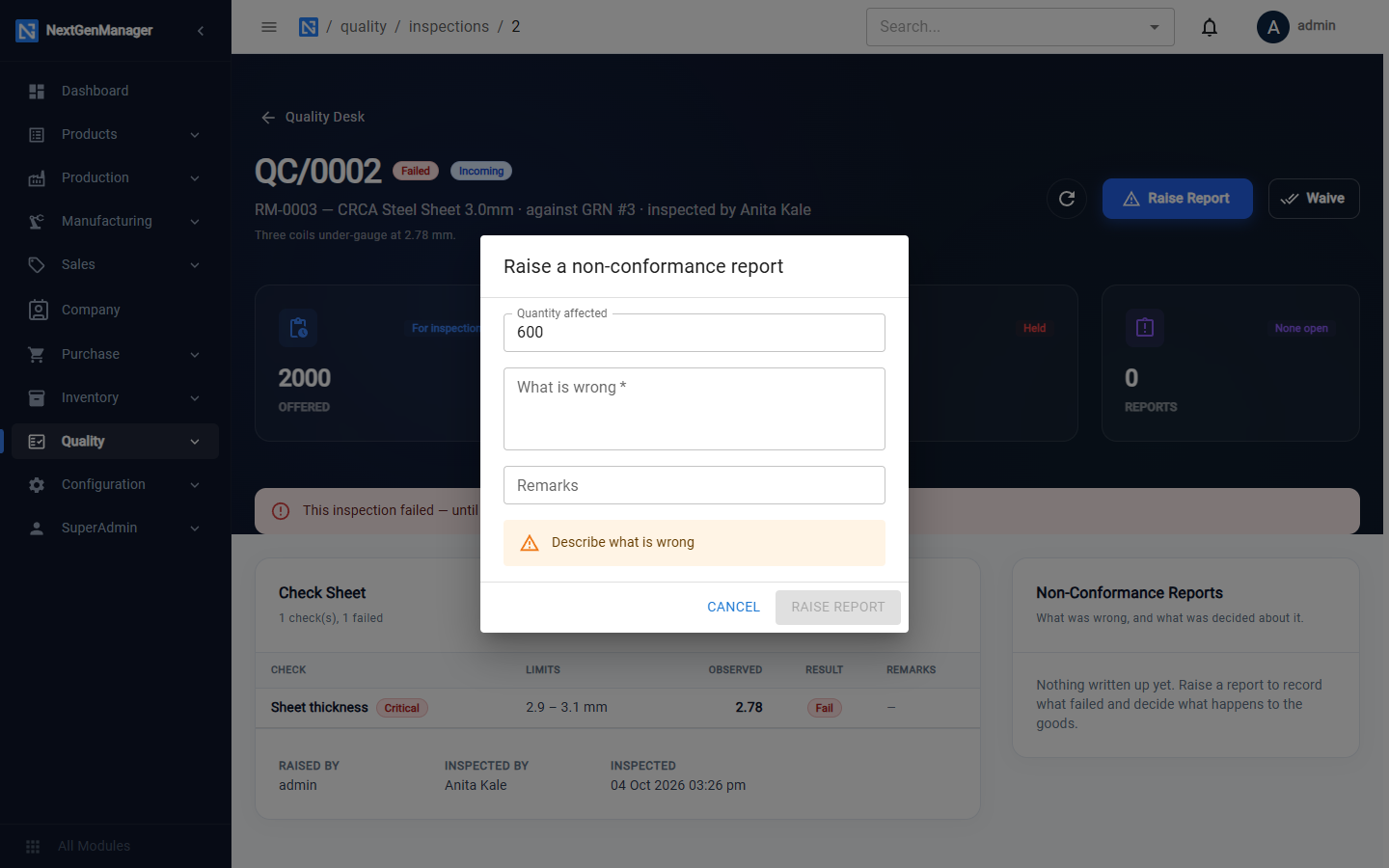The height and width of the screenshot is (868, 1389).
Task: Click the back arrow beside Quality Desk
Action: 268,118
